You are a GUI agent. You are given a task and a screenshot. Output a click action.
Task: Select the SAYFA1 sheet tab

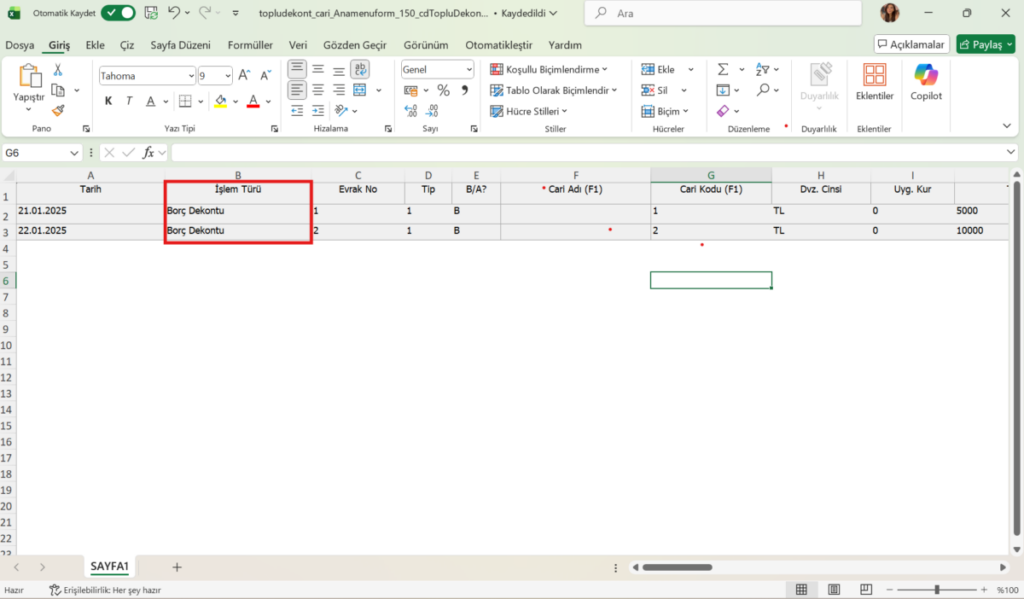pos(109,566)
